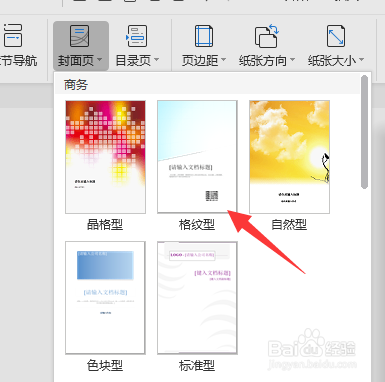385x382 pixels.
Task: Click the 节导航 section navigation icon
Action: click(x=12, y=35)
